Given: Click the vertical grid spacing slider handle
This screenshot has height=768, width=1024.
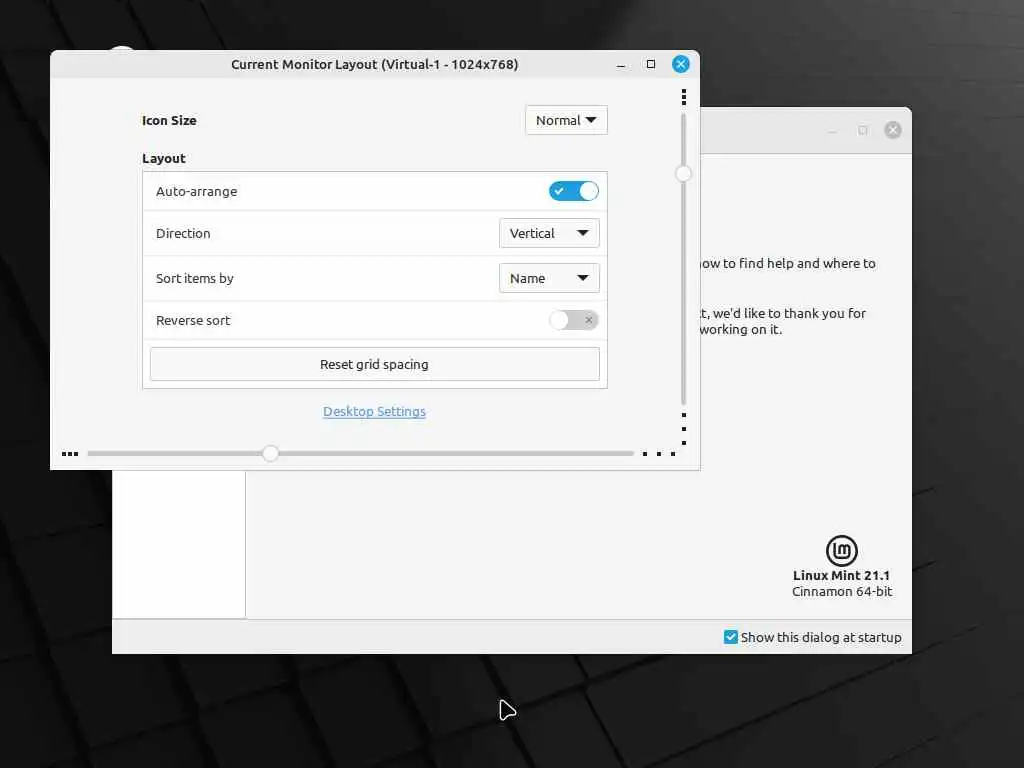Looking at the screenshot, I should point(683,174).
